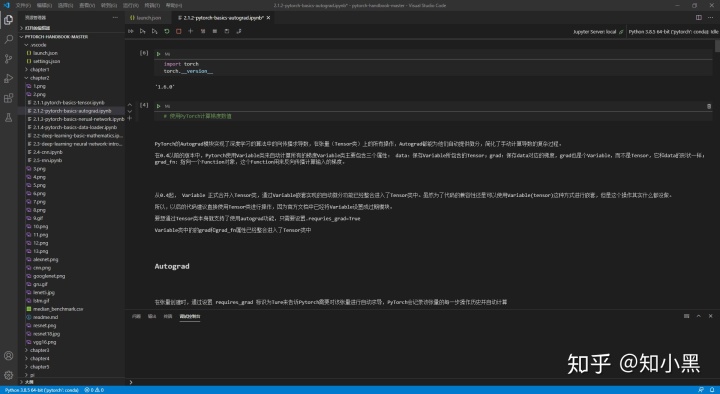Open the Source Control view
Viewport: 720px width, 394px height.
click(x=8, y=59)
